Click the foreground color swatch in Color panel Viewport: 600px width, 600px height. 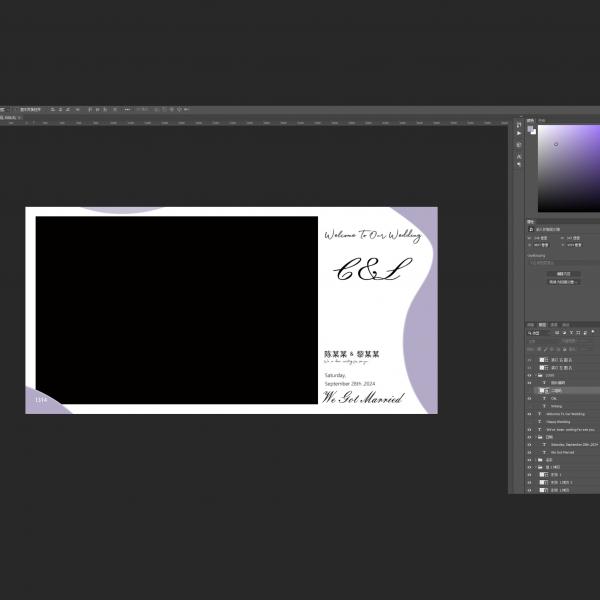point(531,128)
